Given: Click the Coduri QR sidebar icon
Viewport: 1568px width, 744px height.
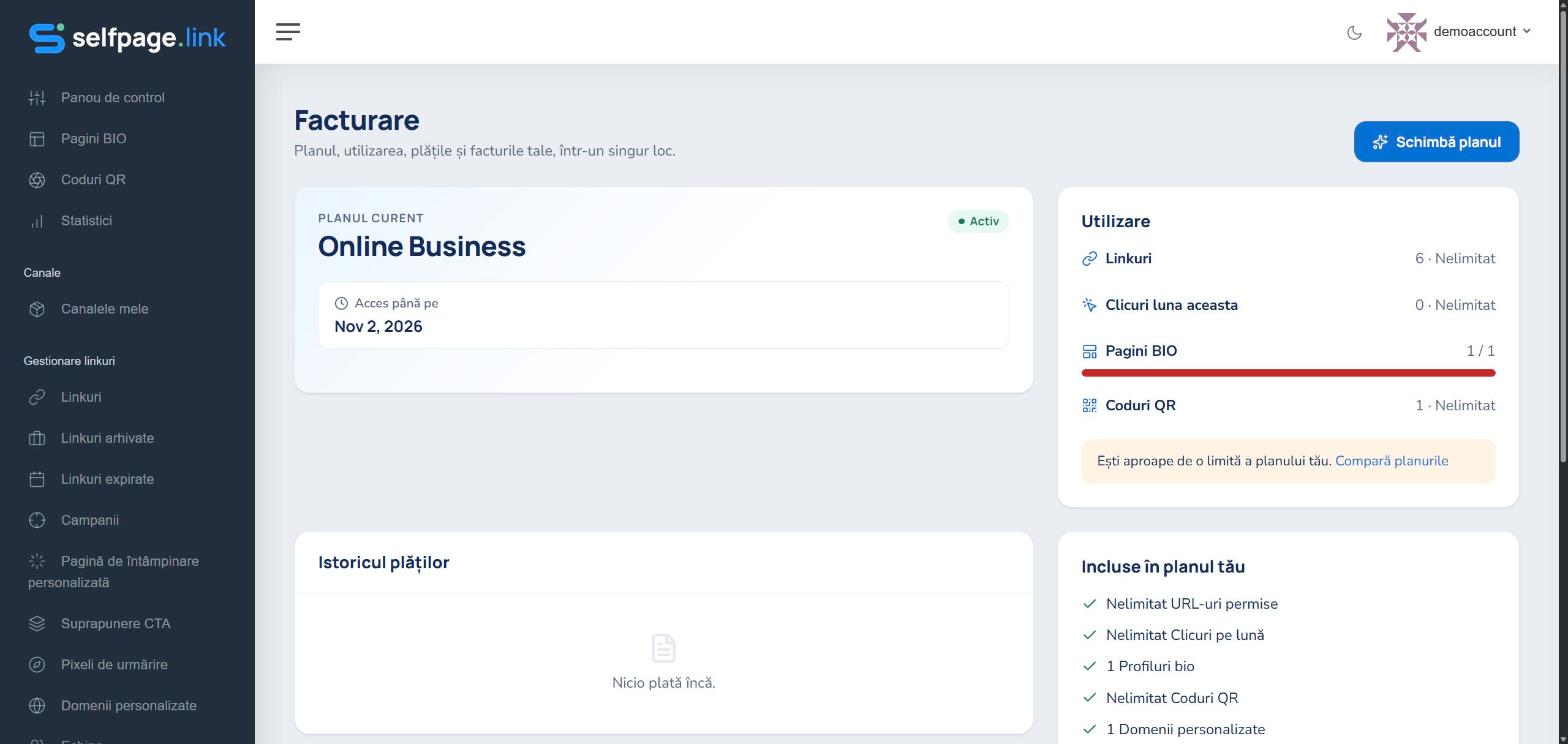Looking at the screenshot, I should 37,180.
